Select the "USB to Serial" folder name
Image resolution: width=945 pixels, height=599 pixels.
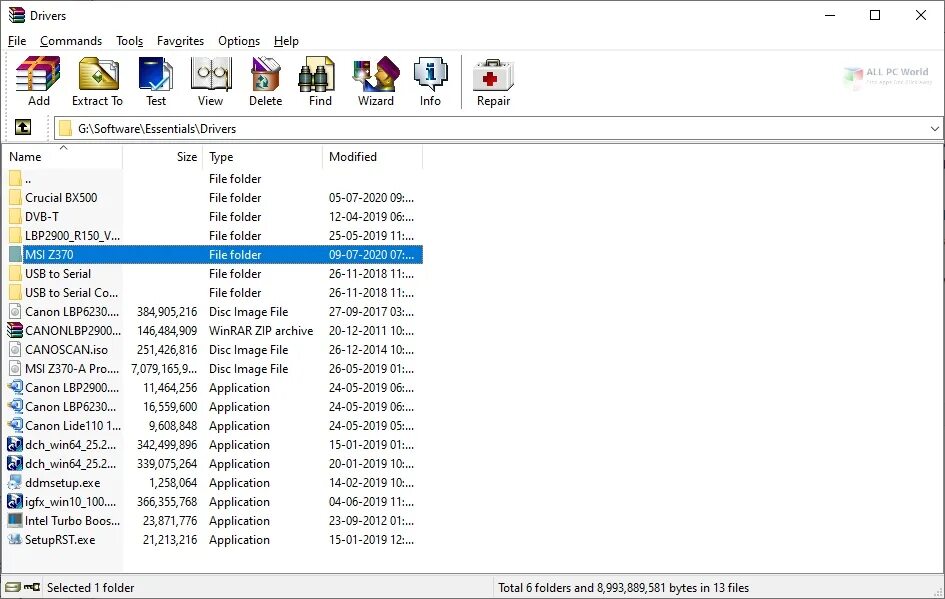pos(58,274)
